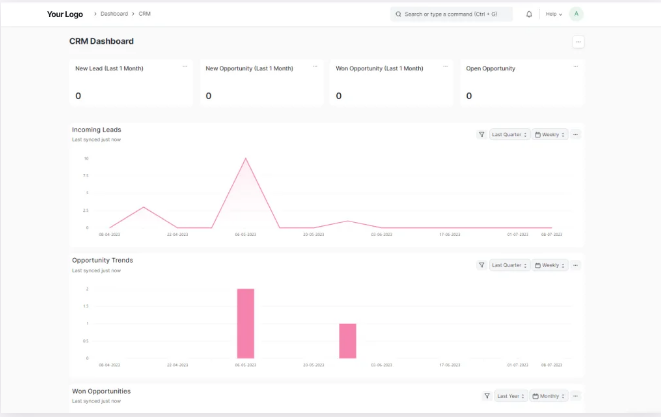Click the CRM breadcrumb link
This screenshot has height=417, width=661.
click(145, 14)
